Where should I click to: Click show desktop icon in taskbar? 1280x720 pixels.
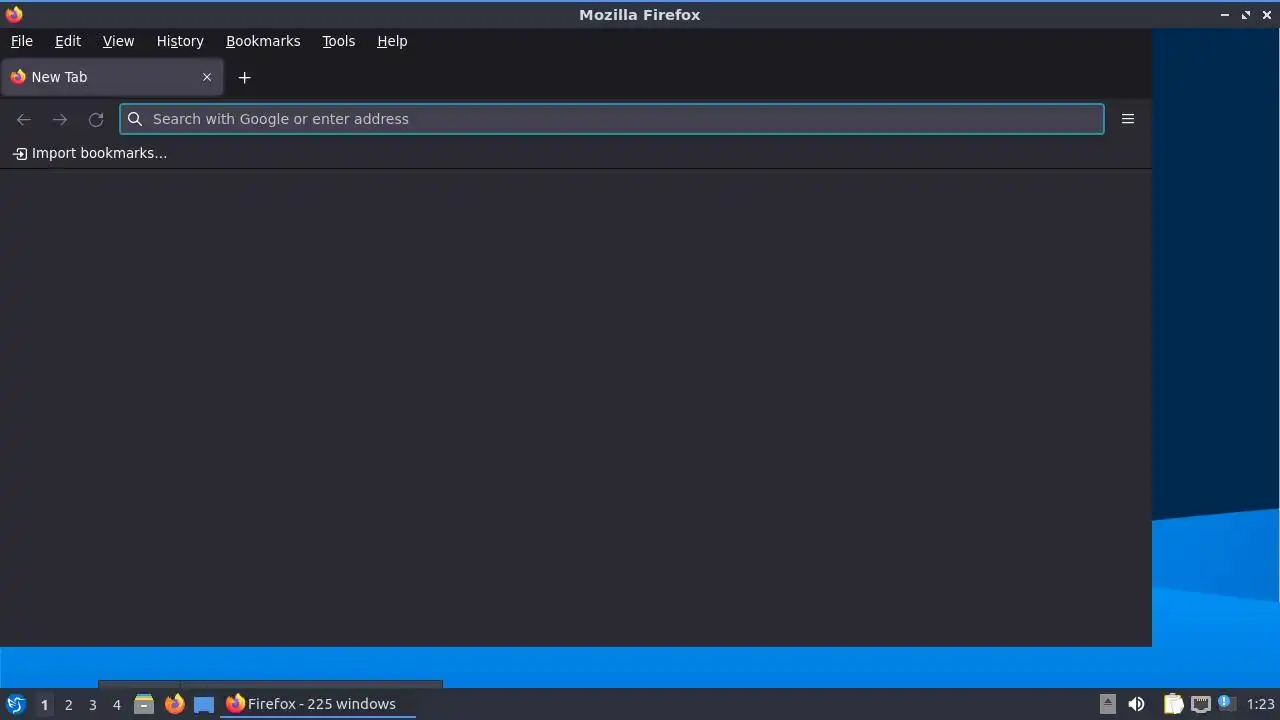click(204, 704)
